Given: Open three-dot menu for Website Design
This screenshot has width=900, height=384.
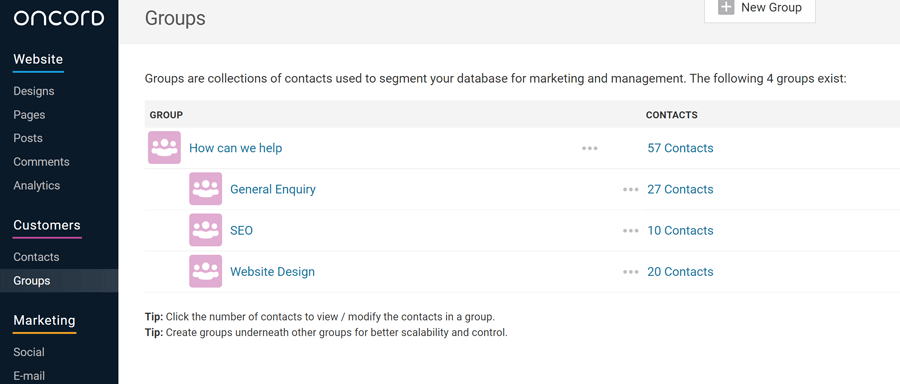Looking at the screenshot, I should click(630, 272).
